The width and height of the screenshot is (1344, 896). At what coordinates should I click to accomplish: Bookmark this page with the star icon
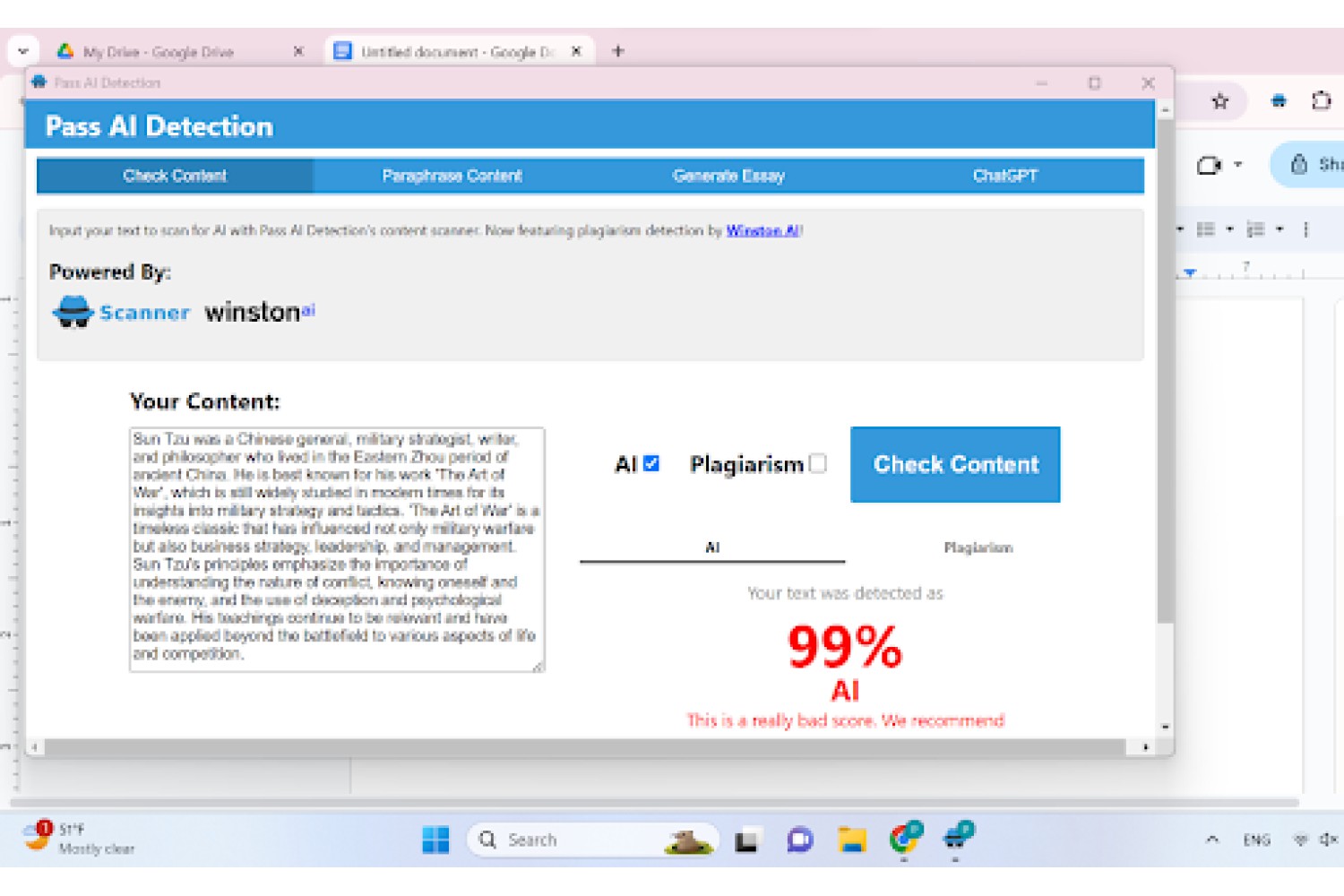point(1219,101)
